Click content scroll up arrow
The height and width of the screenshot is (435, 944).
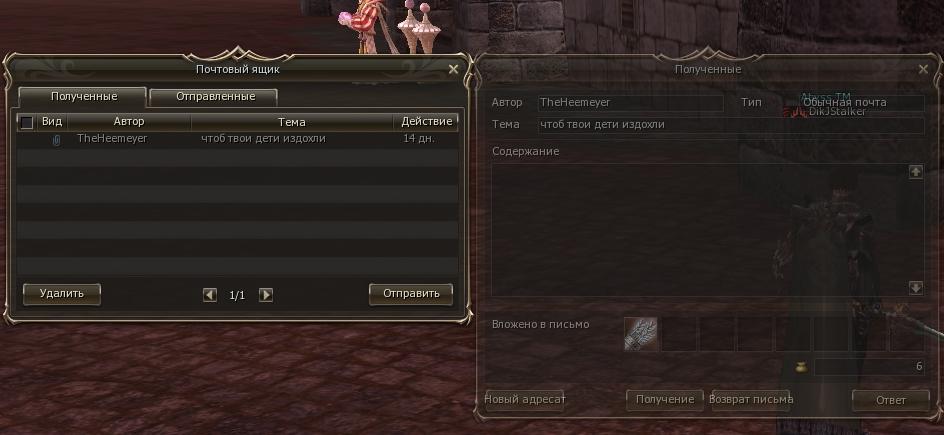915,171
